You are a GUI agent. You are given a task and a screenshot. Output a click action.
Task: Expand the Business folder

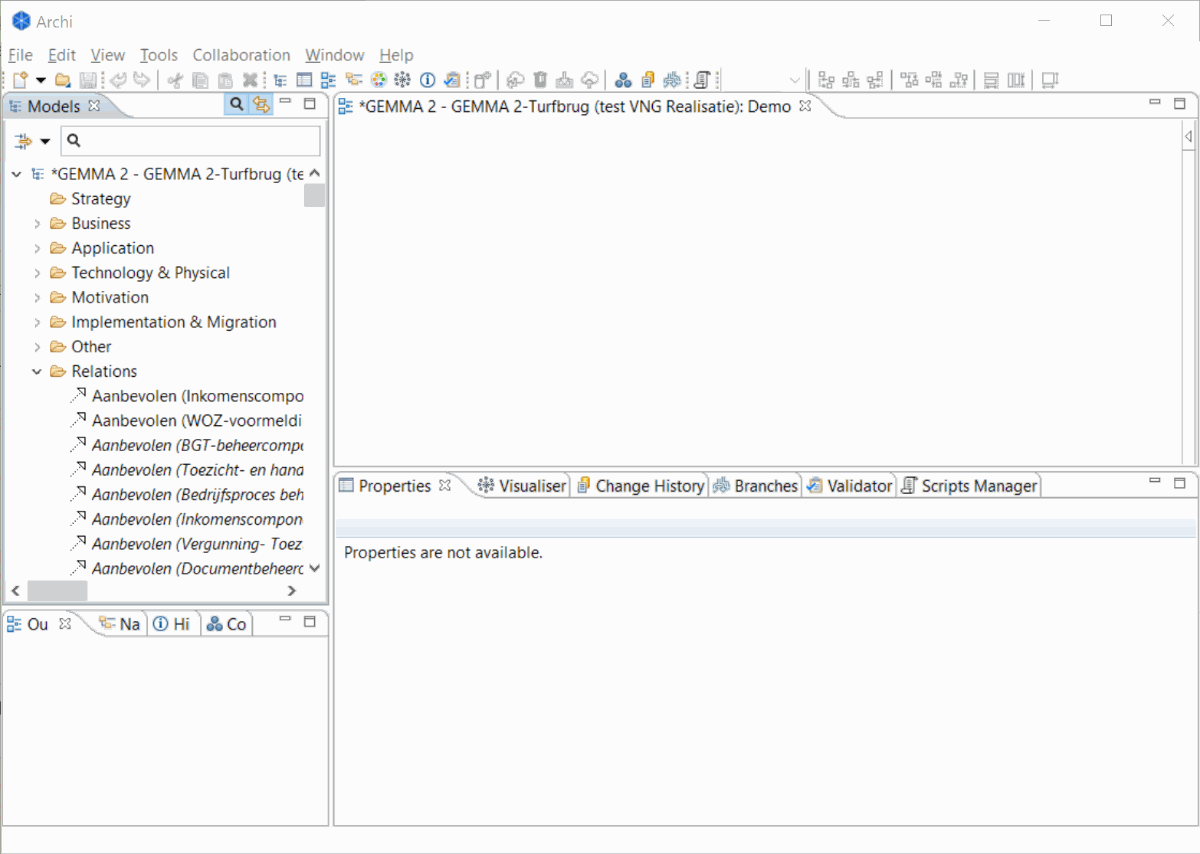pyautogui.click(x=37, y=223)
